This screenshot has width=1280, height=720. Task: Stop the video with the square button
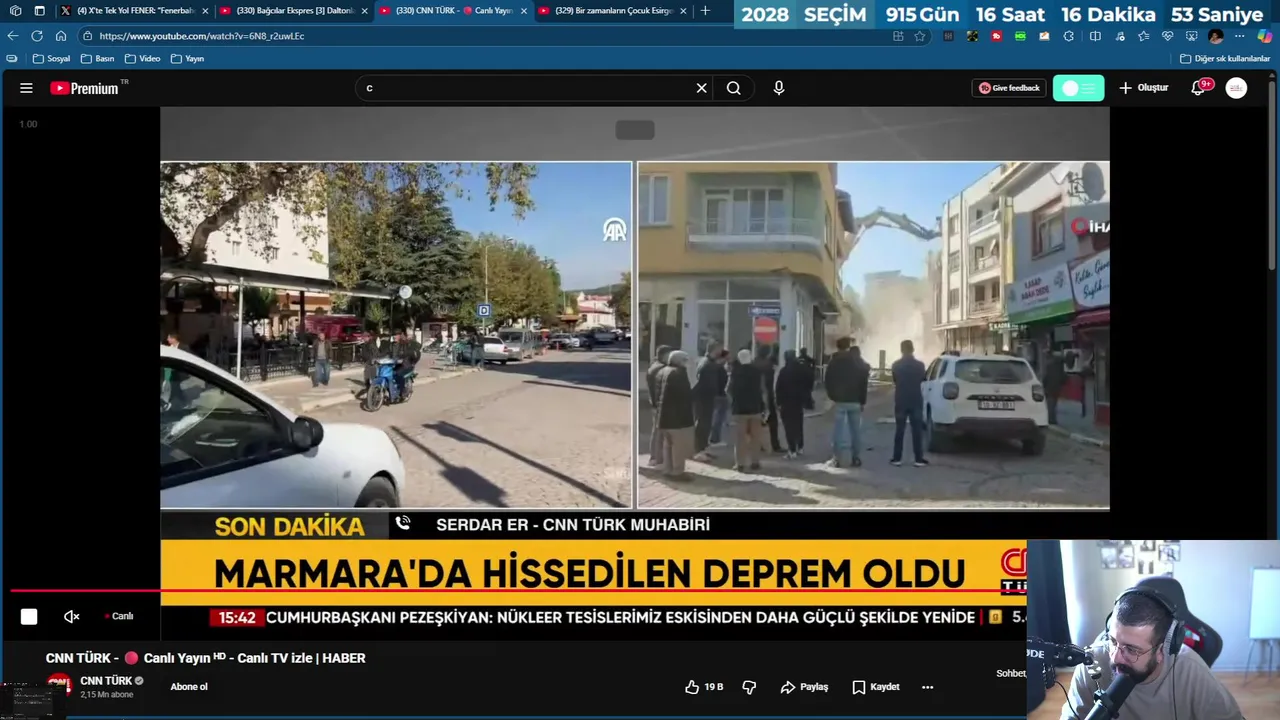click(29, 616)
